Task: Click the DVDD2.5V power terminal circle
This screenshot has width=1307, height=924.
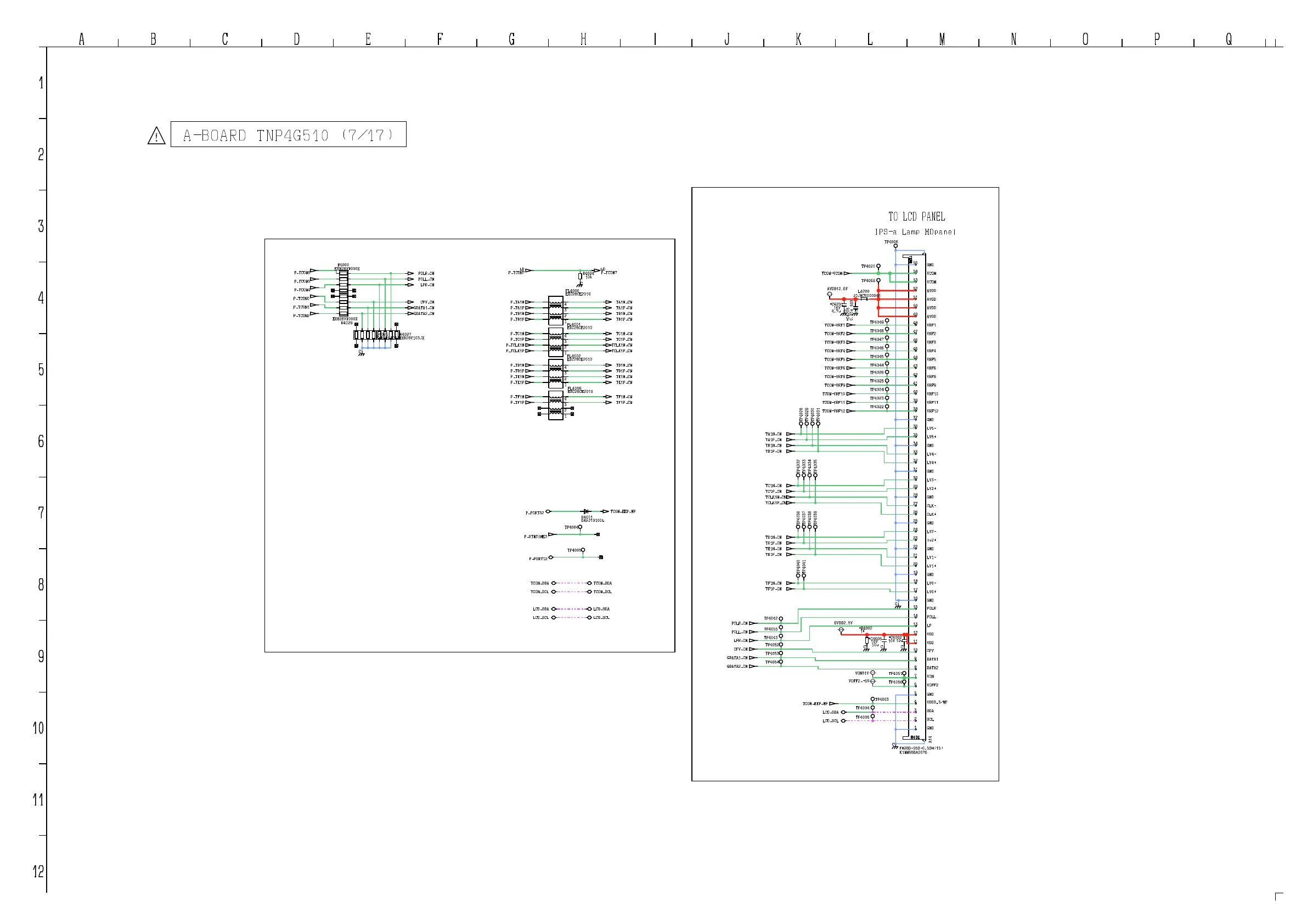Action: pos(841,630)
